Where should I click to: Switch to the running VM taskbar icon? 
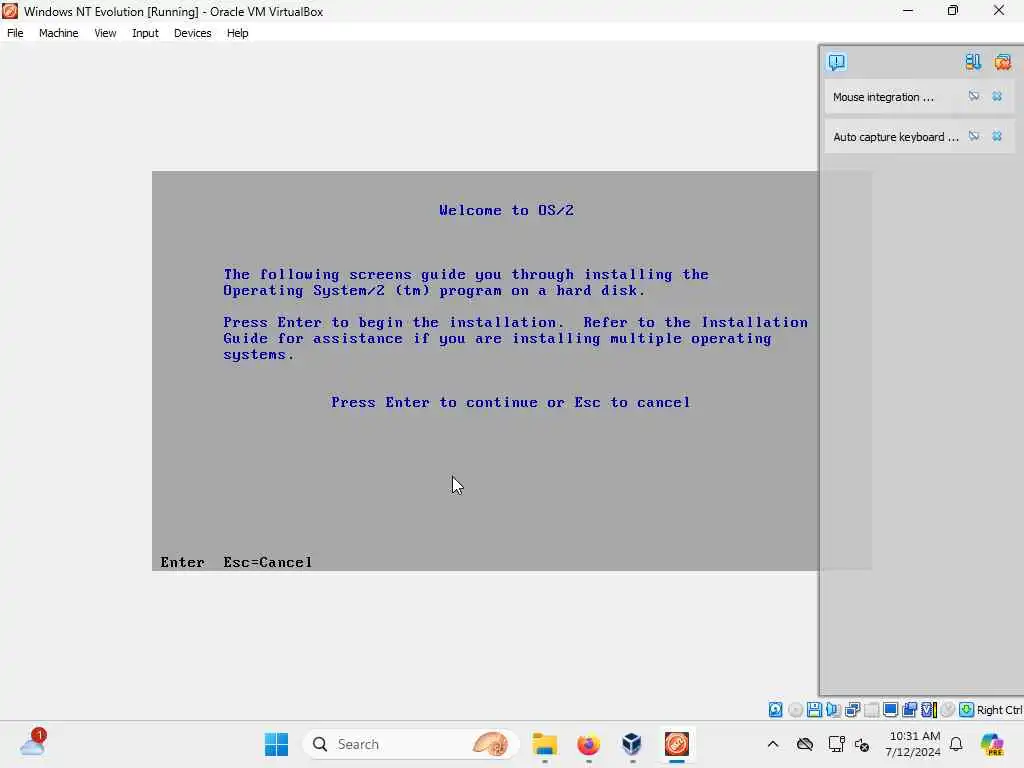click(677, 744)
